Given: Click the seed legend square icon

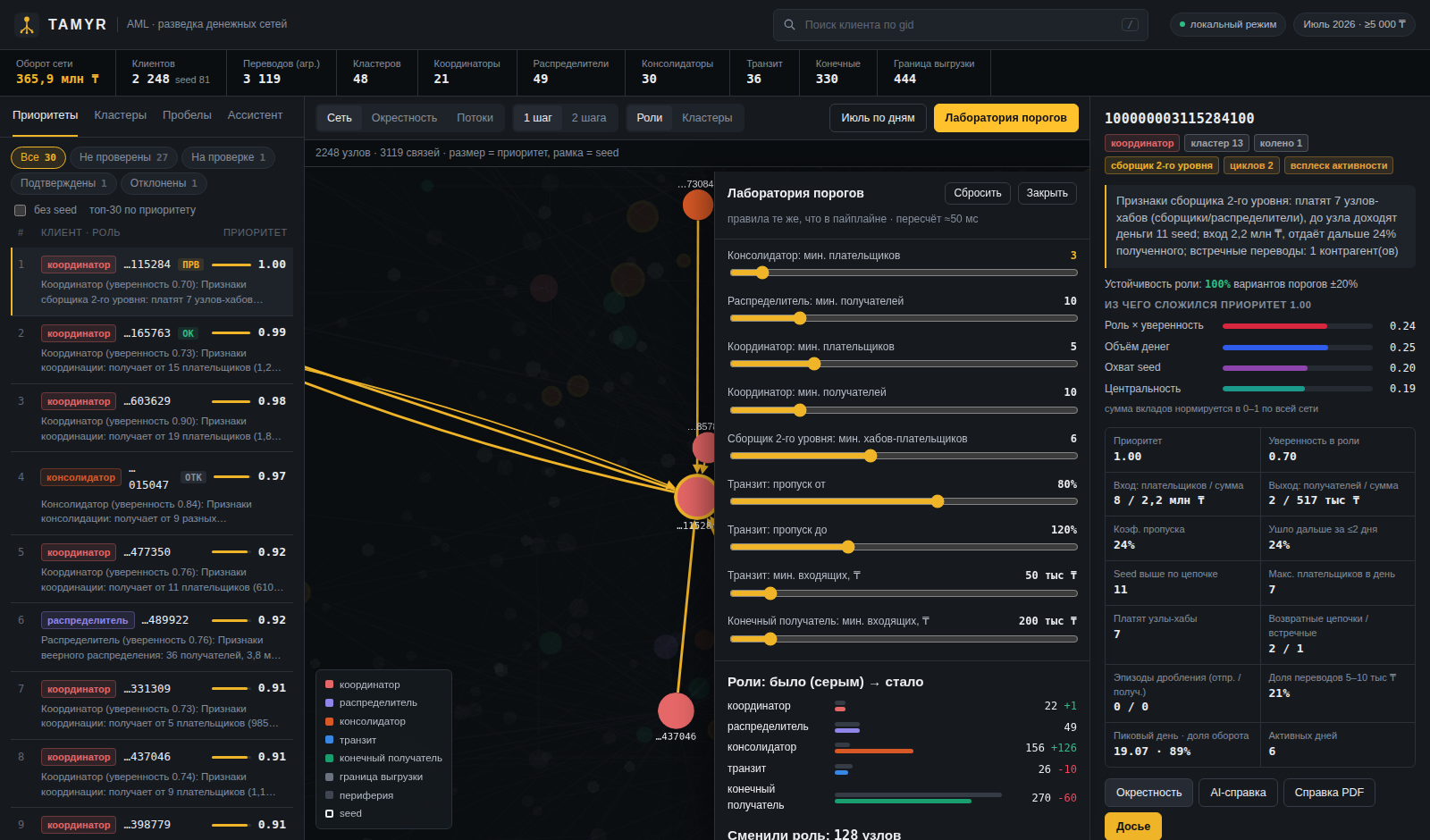Looking at the screenshot, I should tap(329, 813).
